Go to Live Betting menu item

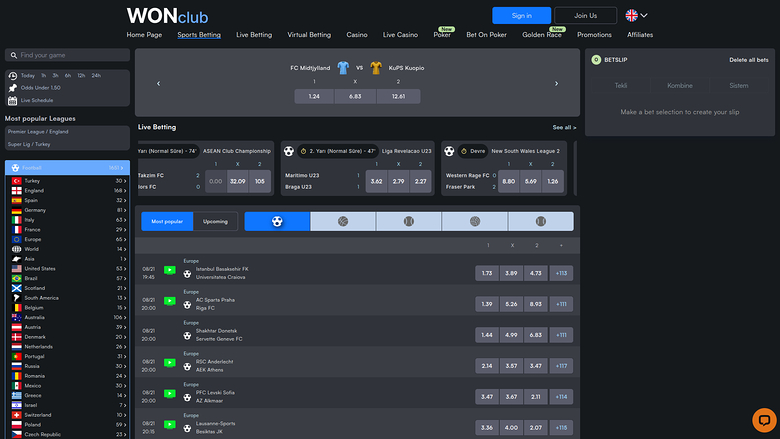point(254,35)
